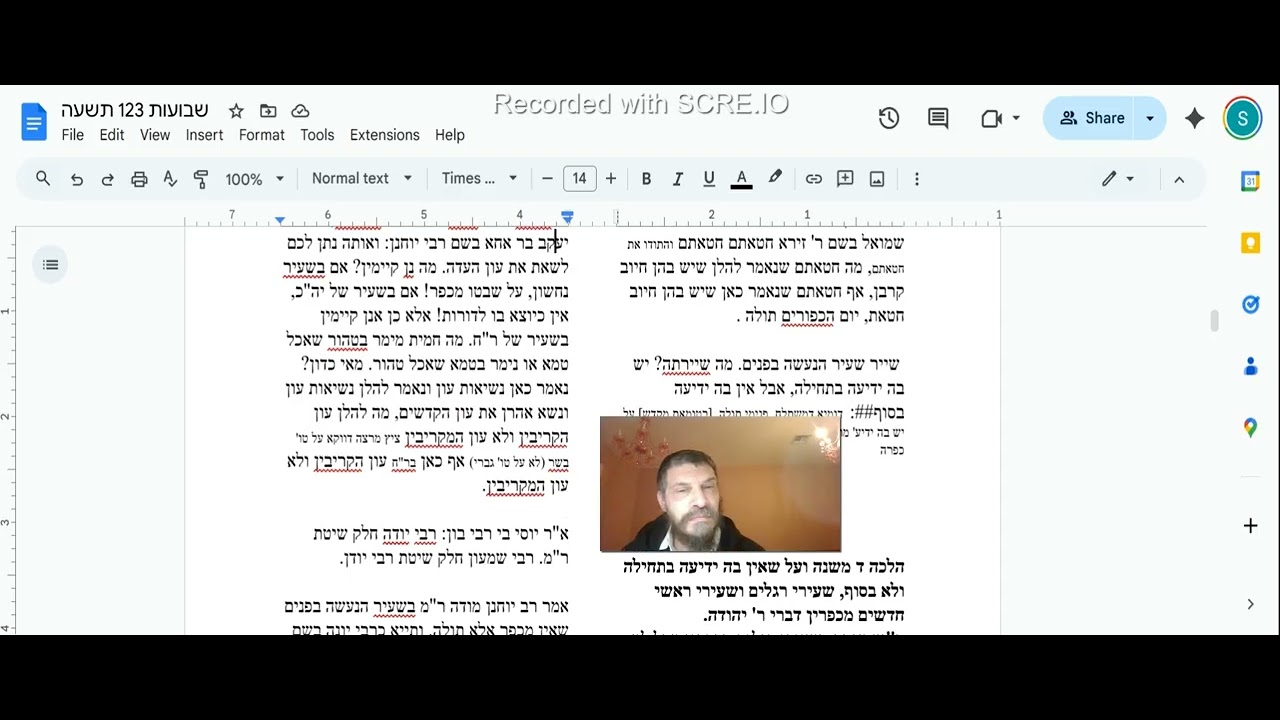1280x720 pixels.
Task: Open the View menu
Action: pyautogui.click(x=155, y=135)
